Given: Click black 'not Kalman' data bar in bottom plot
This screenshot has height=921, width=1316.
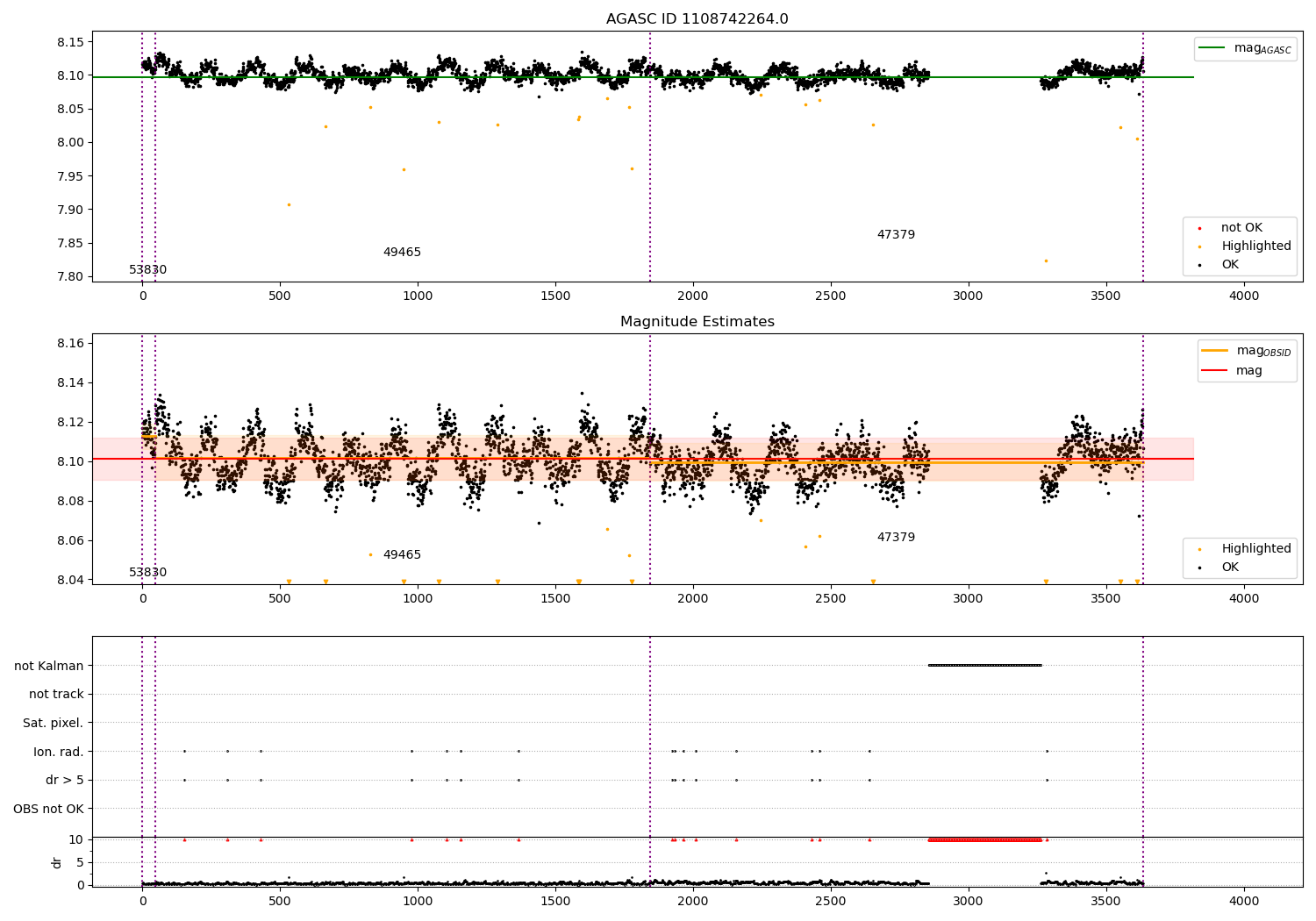Looking at the screenshot, I should coord(984,665).
